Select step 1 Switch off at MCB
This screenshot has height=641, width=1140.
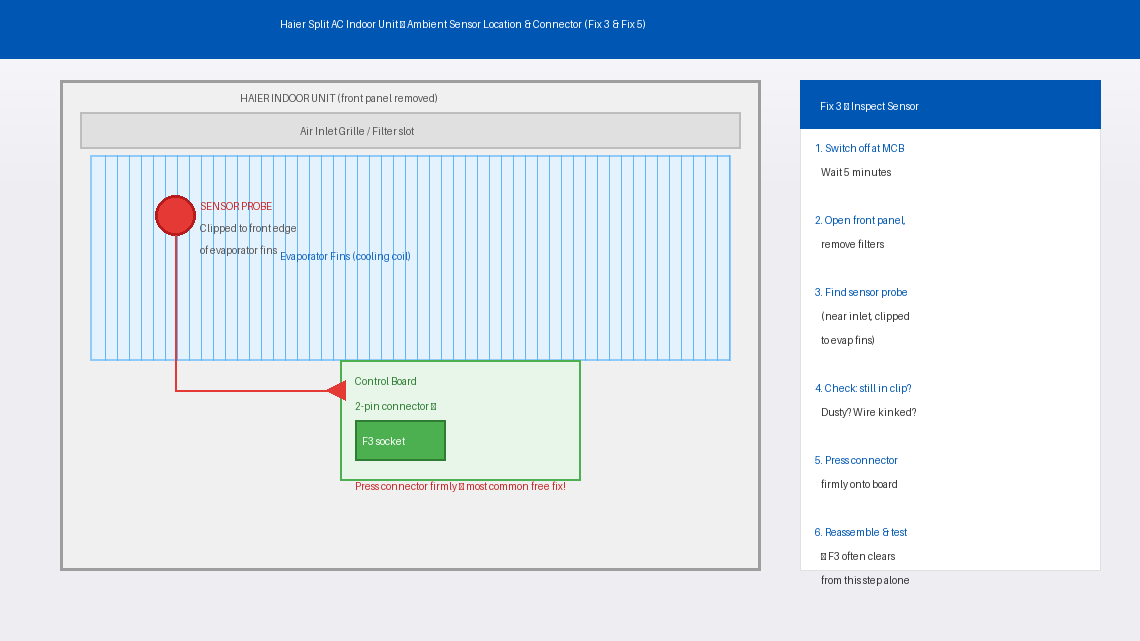tap(860, 148)
